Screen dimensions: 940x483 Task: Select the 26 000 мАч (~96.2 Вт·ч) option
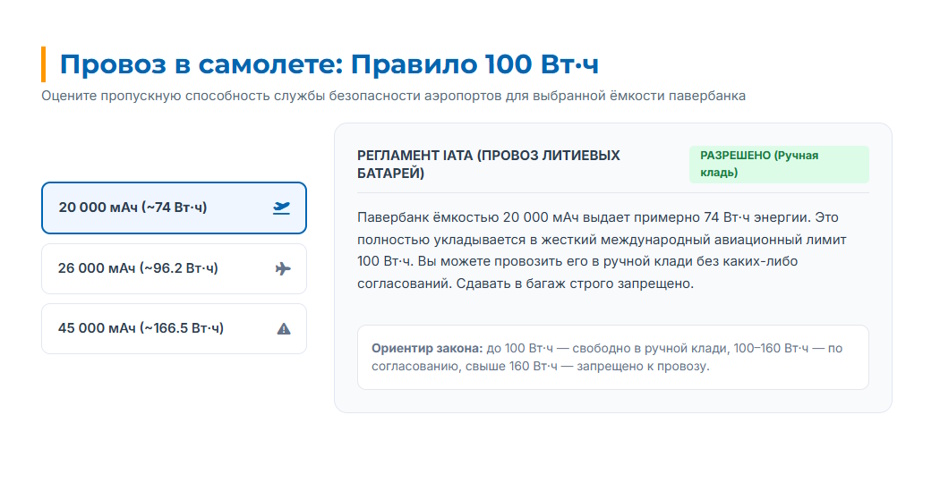pos(174,268)
